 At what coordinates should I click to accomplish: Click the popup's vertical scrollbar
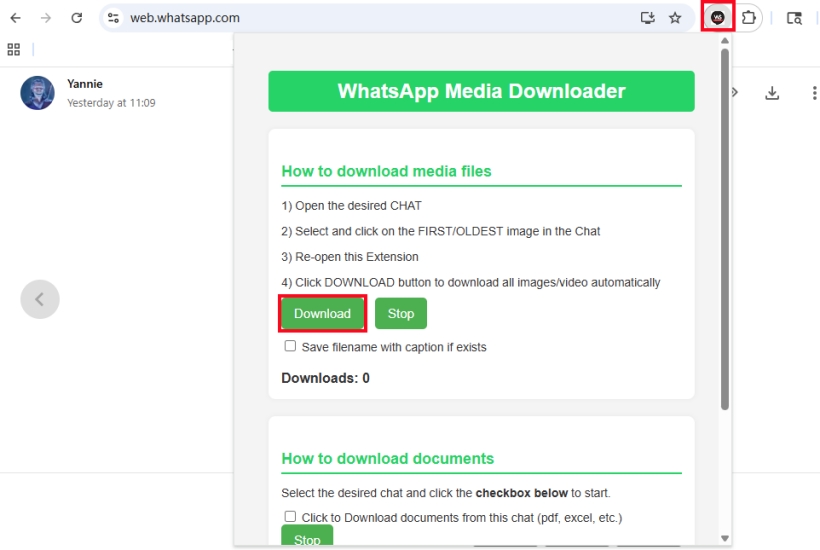(x=725, y=230)
